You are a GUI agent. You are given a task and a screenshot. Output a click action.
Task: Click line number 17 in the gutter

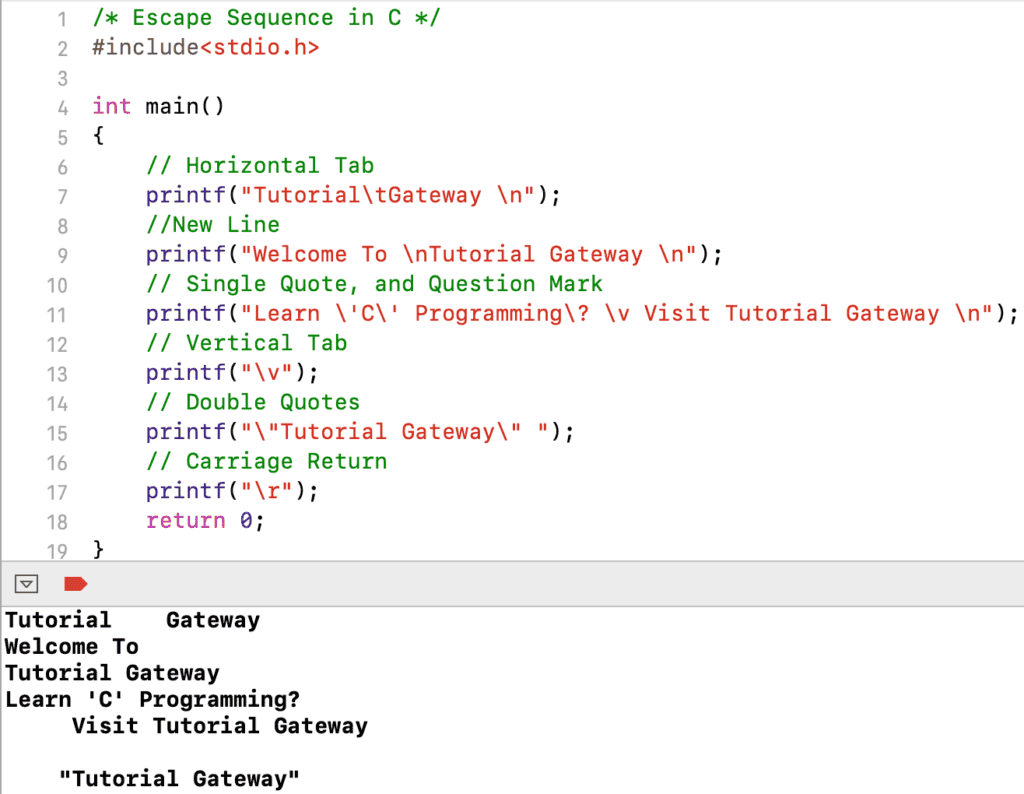[x=57, y=490]
